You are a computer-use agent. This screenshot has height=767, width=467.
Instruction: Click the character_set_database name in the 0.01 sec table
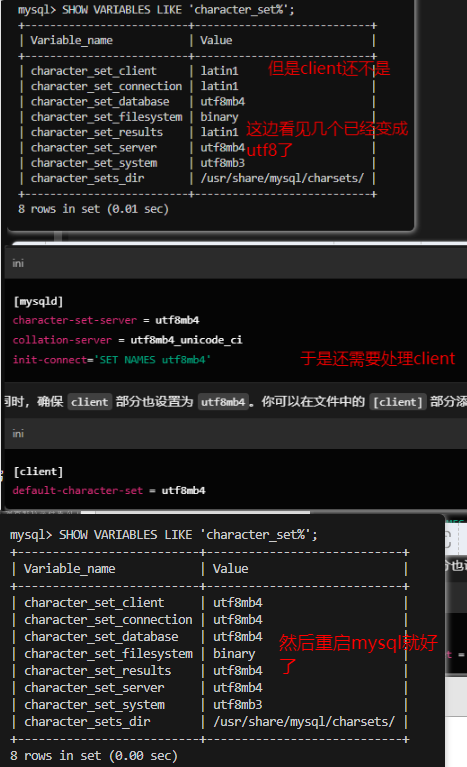click(x=100, y=102)
